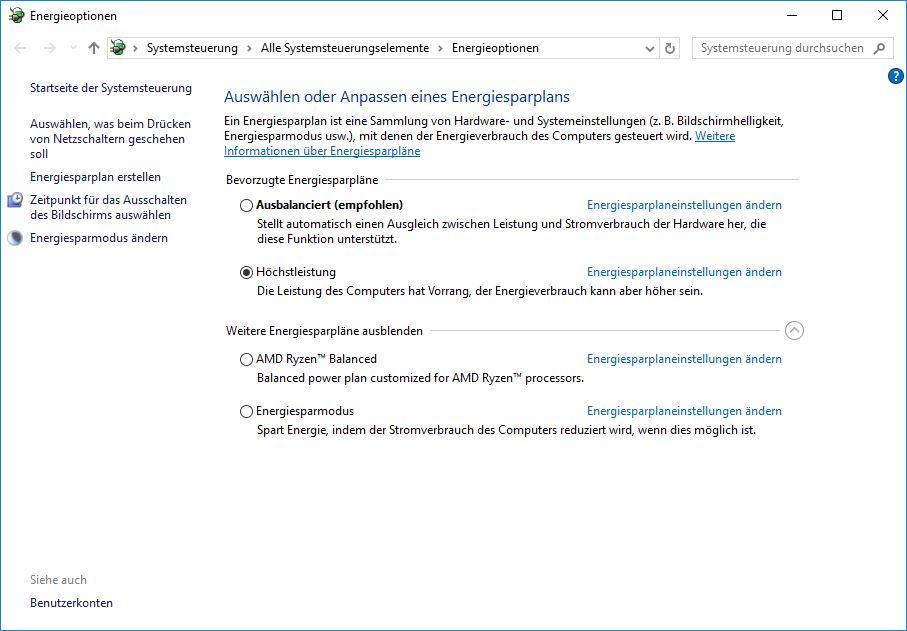907x631 pixels.
Task: Open Energiesparmodus ändern link
Action: click(99, 238)
